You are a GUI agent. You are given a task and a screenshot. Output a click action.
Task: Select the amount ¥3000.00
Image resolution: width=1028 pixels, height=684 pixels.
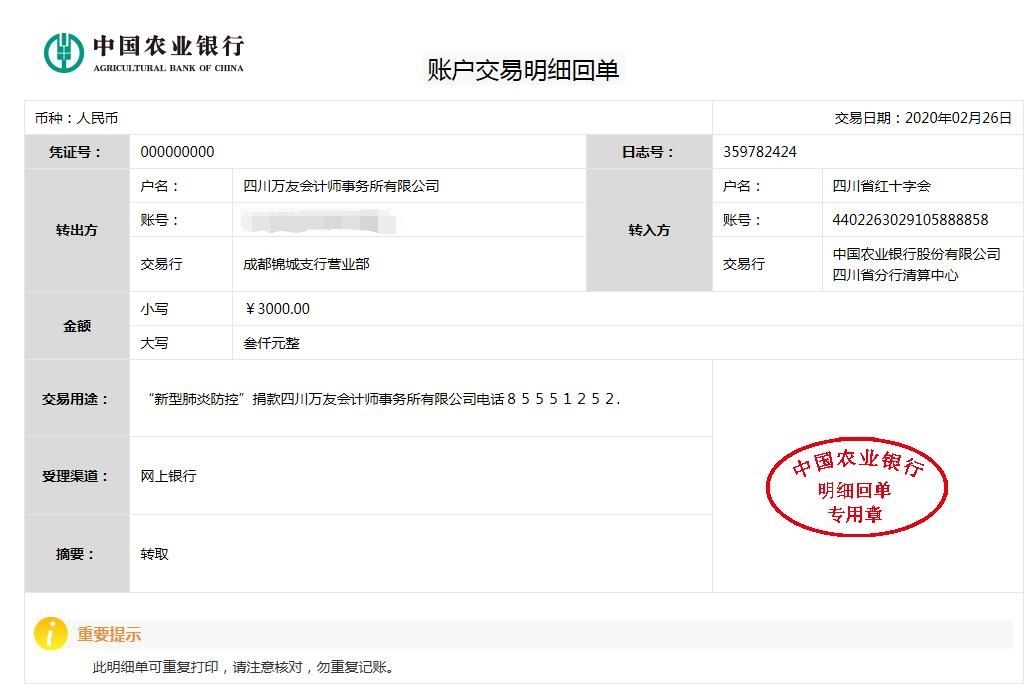click(x=277, y=309)
